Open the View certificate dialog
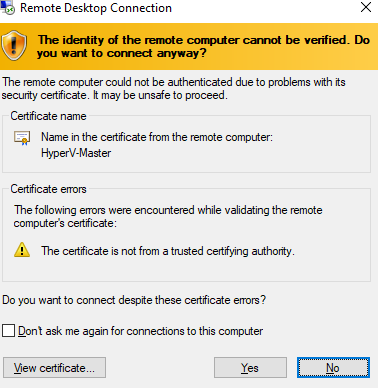378x388 pixels. pos(54,368)
